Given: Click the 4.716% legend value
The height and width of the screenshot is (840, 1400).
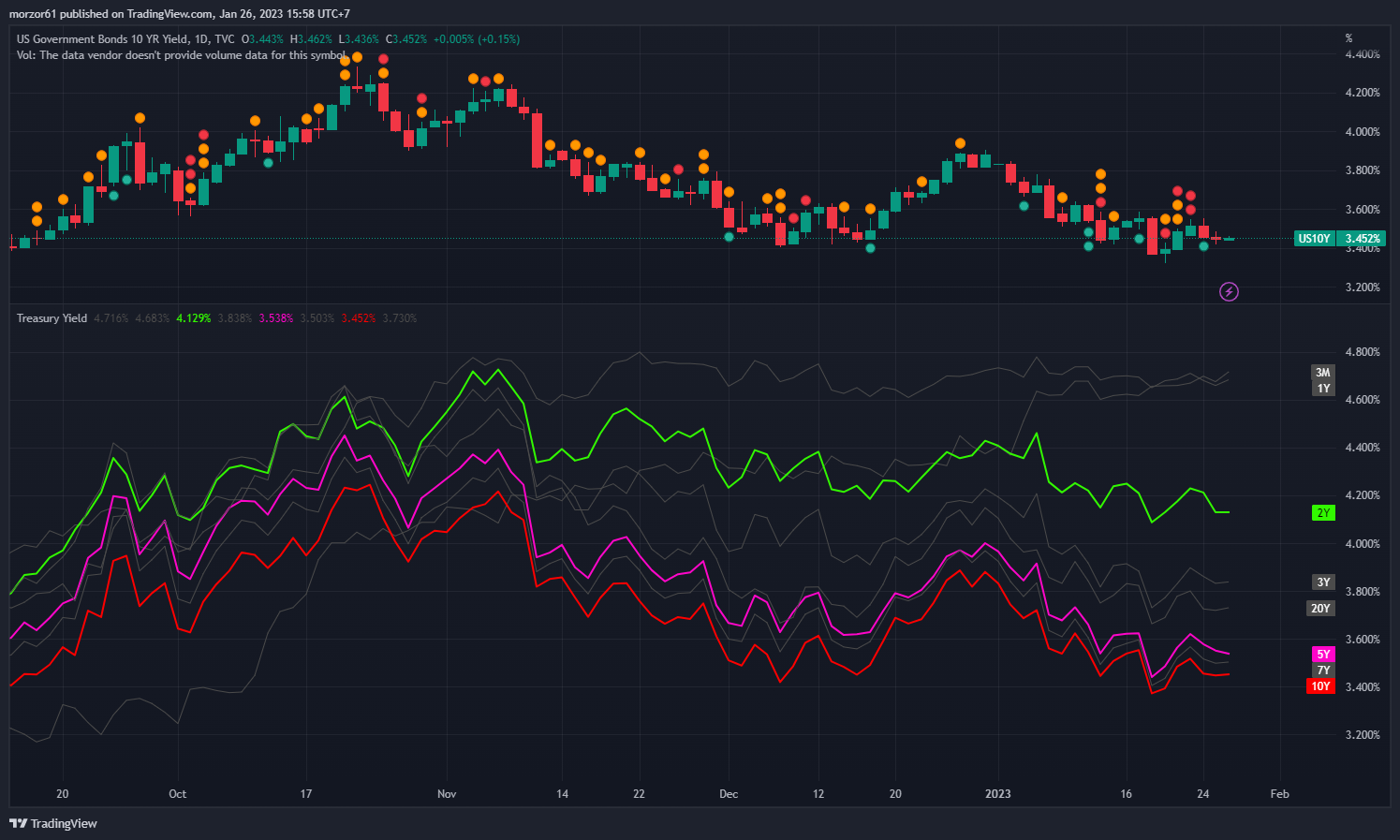Looking at the screenshot, I should (111, 318).
